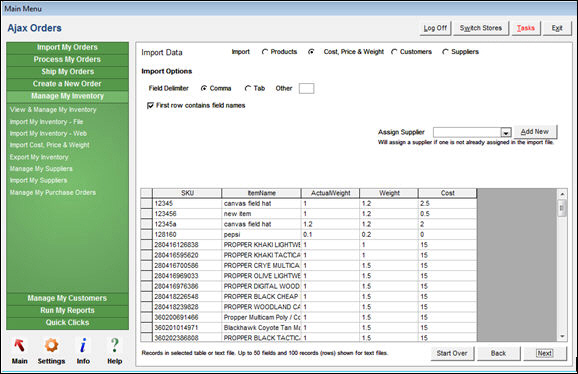
Task: Click the table vertical scrollbar thumb
Action: (562, 208)
